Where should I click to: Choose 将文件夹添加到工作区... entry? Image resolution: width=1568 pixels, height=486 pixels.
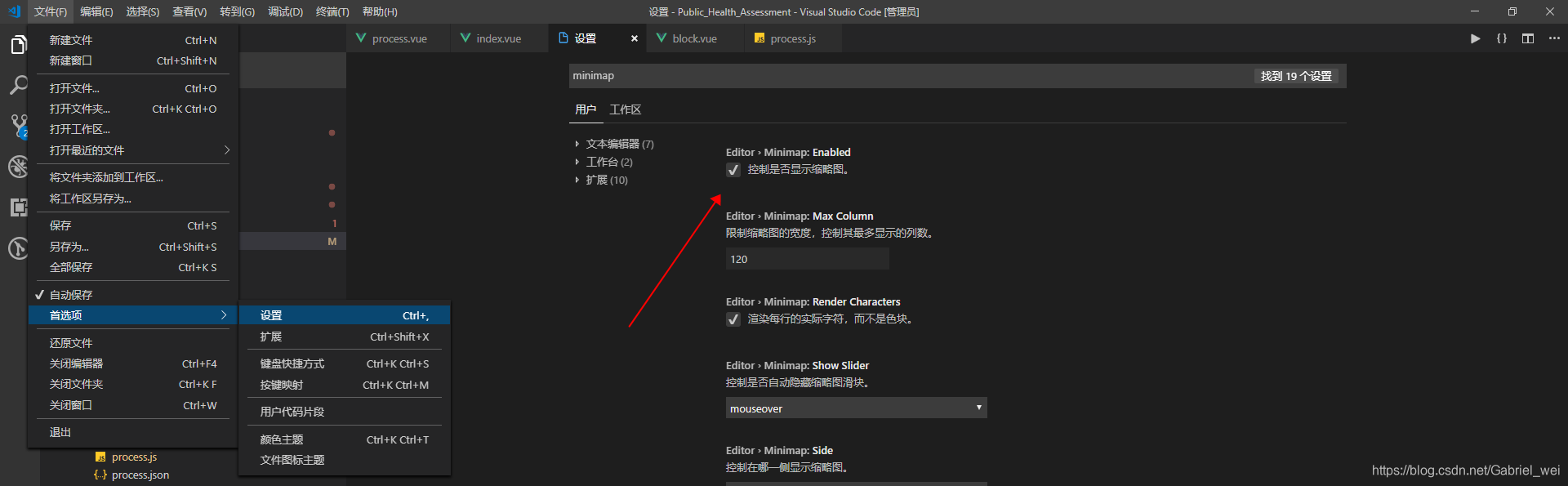[132, 177]
